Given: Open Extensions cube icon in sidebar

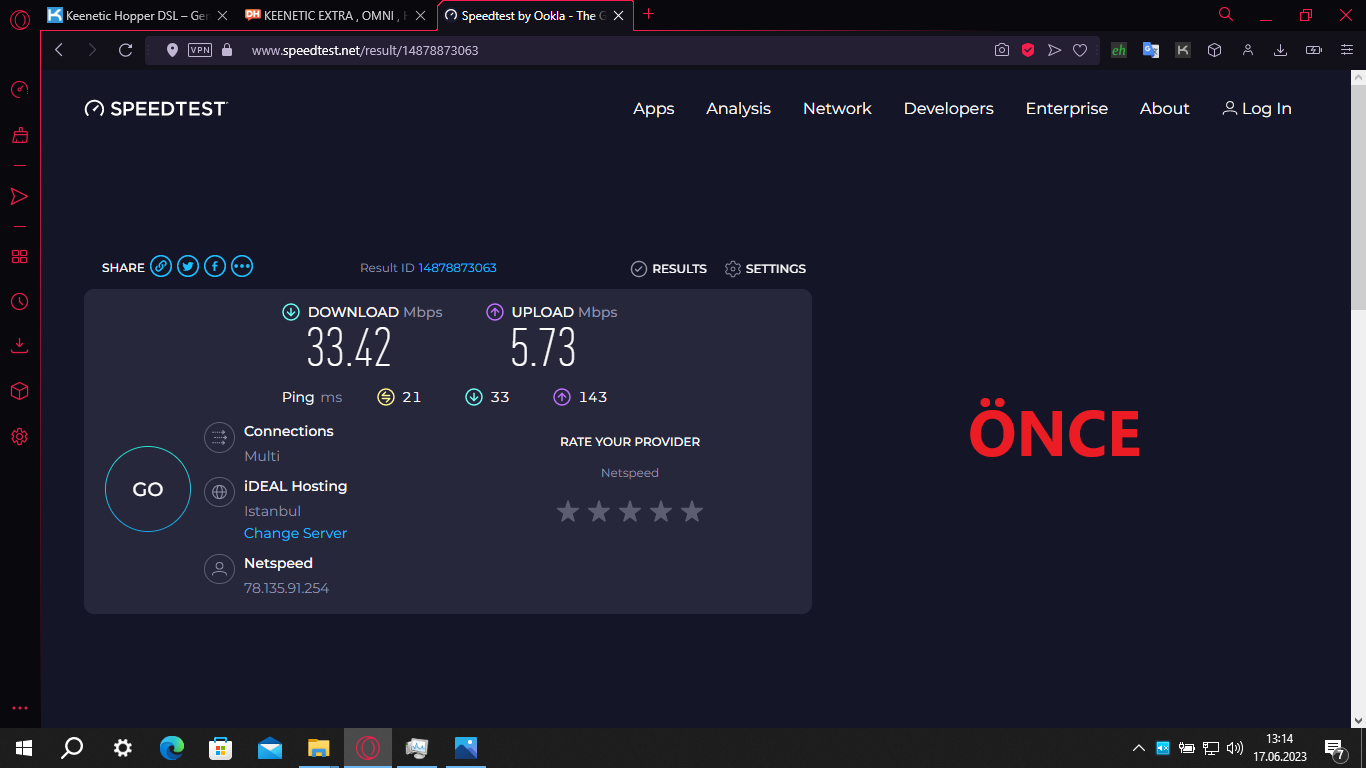Looking at the screenshot, I should [19, 391].
